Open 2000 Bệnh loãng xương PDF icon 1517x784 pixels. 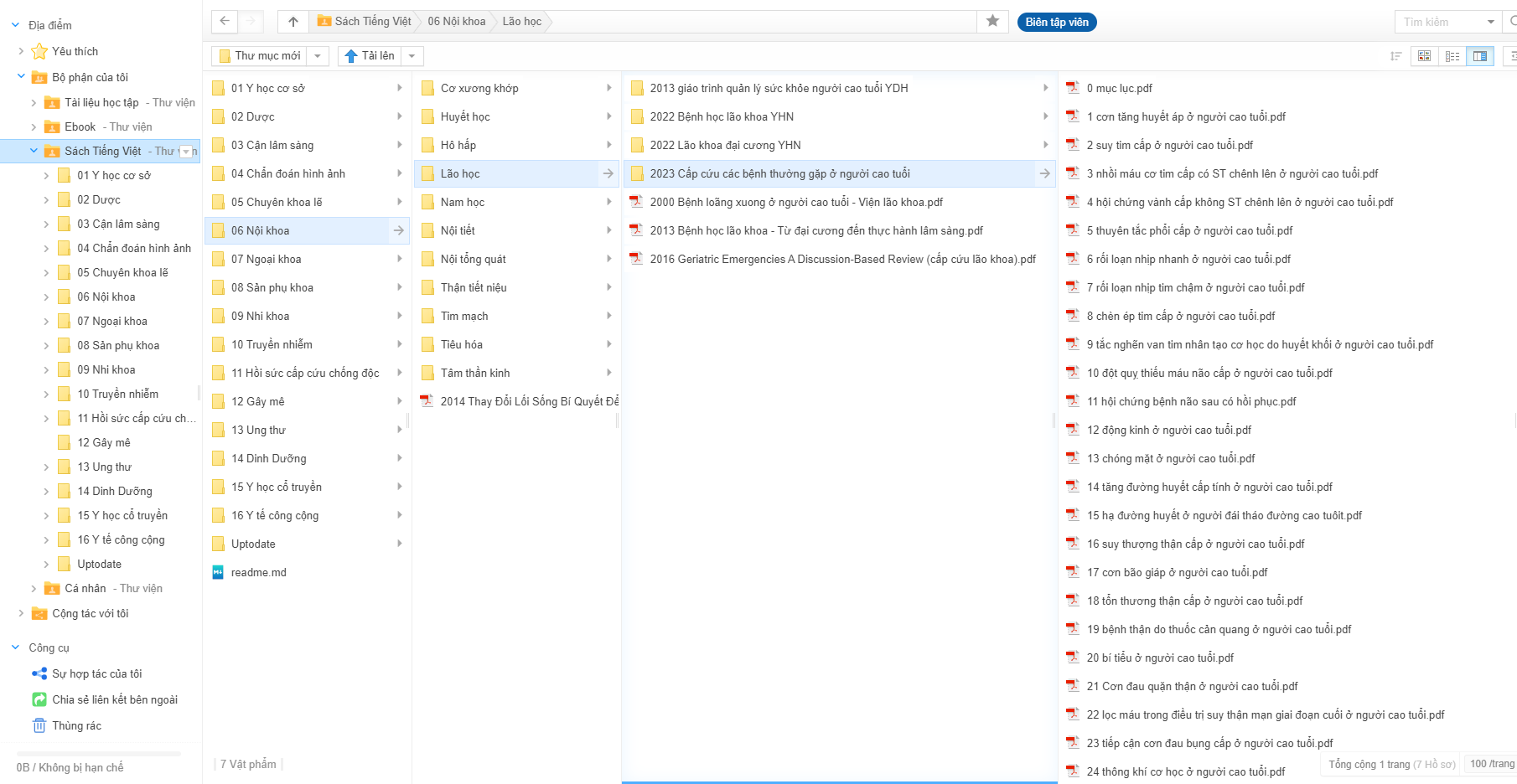pyautogui.click(x=636, y=202)
